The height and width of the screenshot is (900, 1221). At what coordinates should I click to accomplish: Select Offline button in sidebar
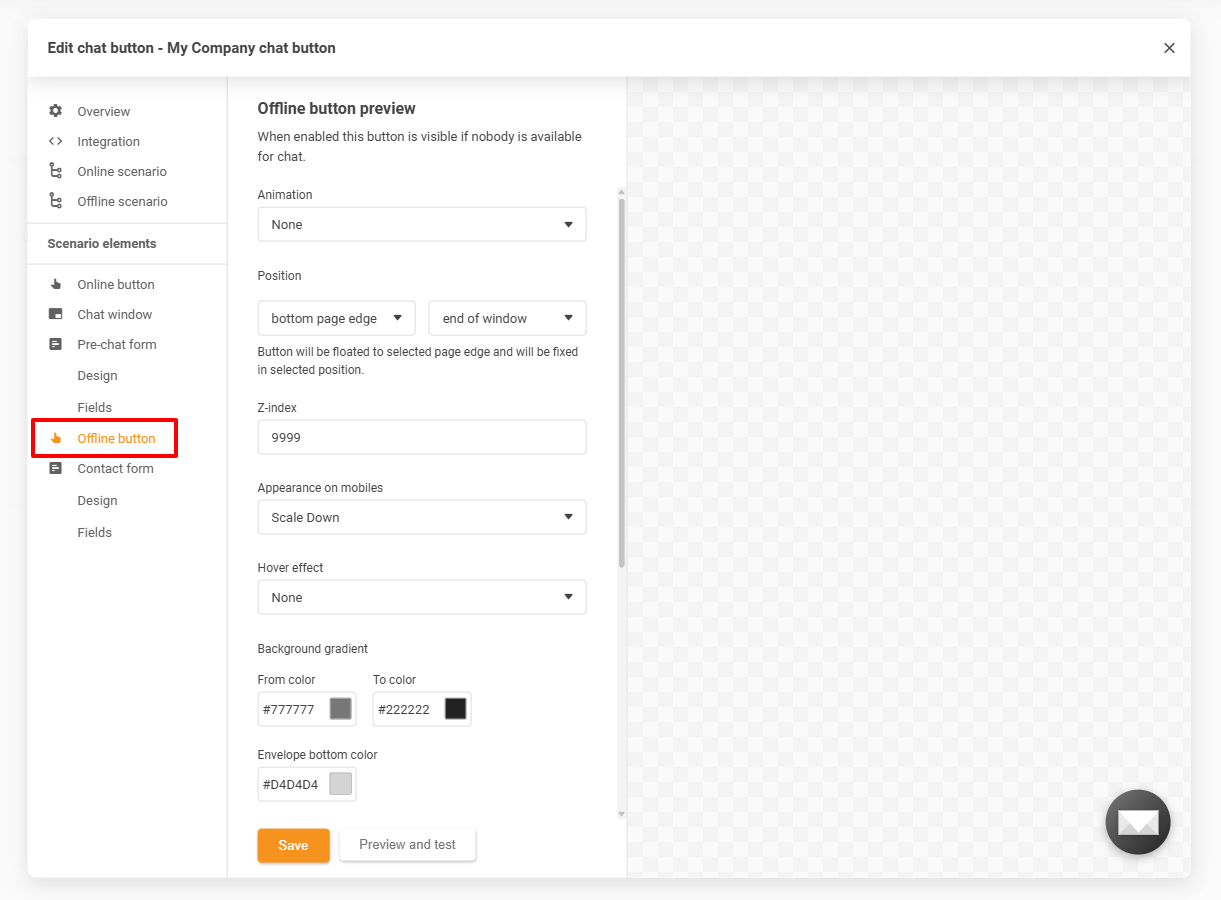116,438
